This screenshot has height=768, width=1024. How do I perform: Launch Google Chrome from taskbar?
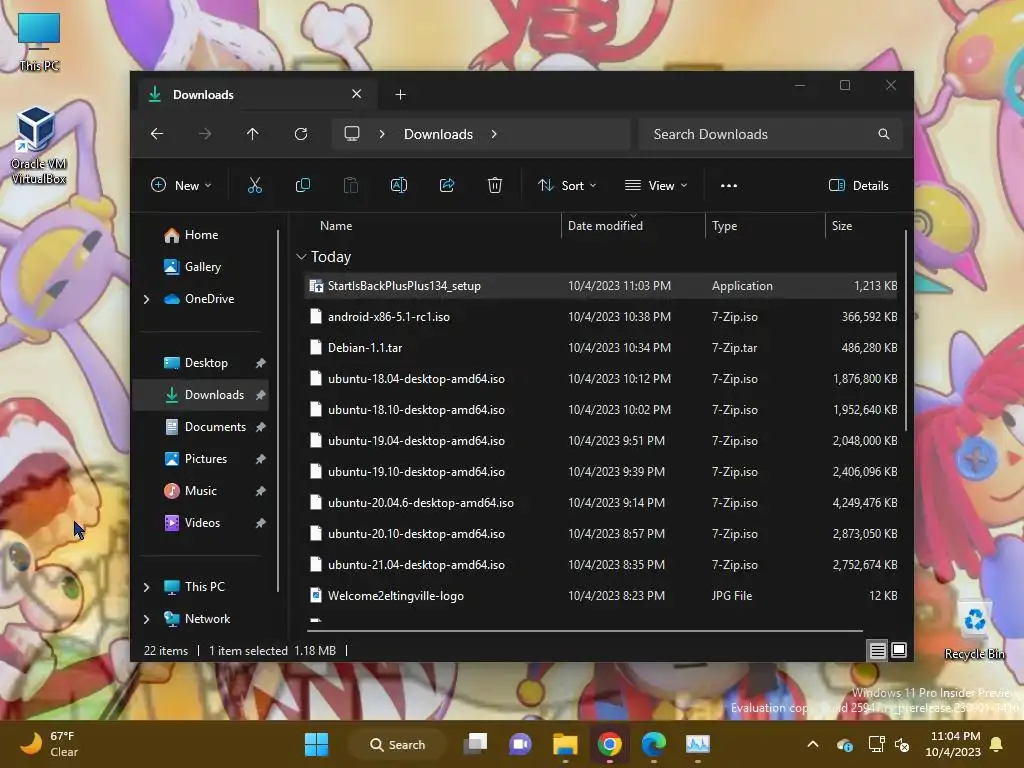coord(609,744)
